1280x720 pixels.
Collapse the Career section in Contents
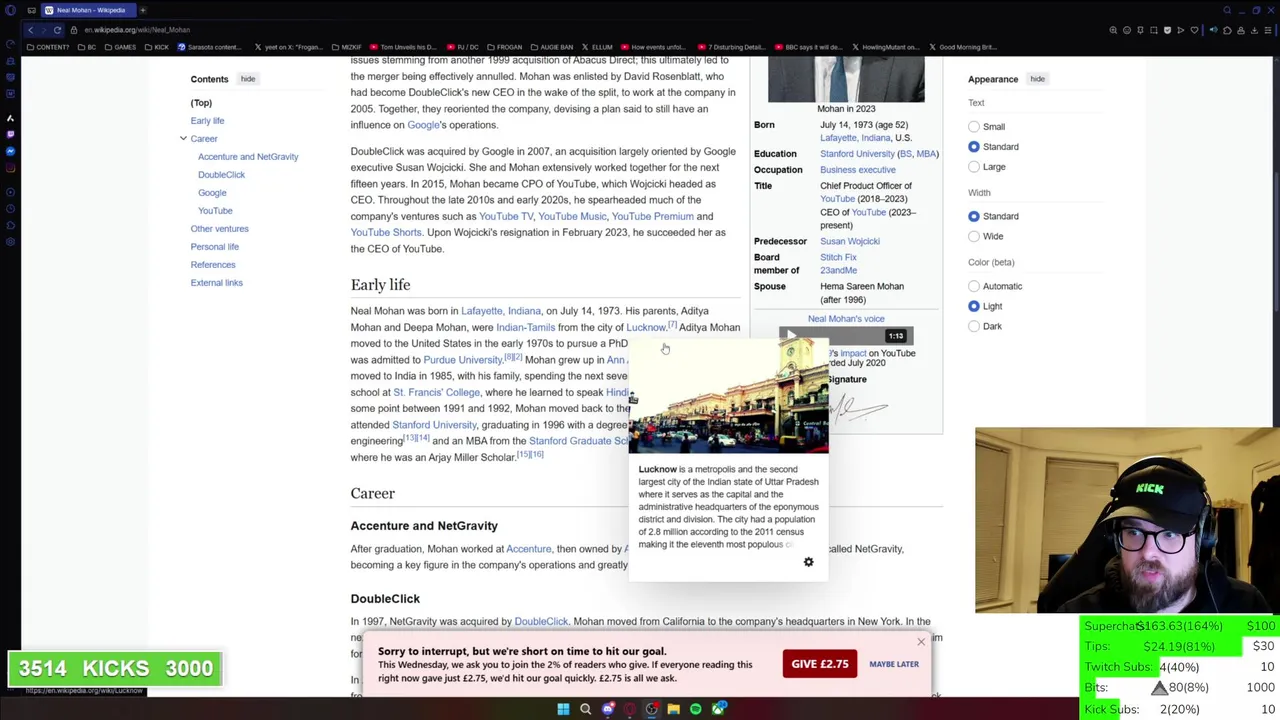click(x=183, y=138)
